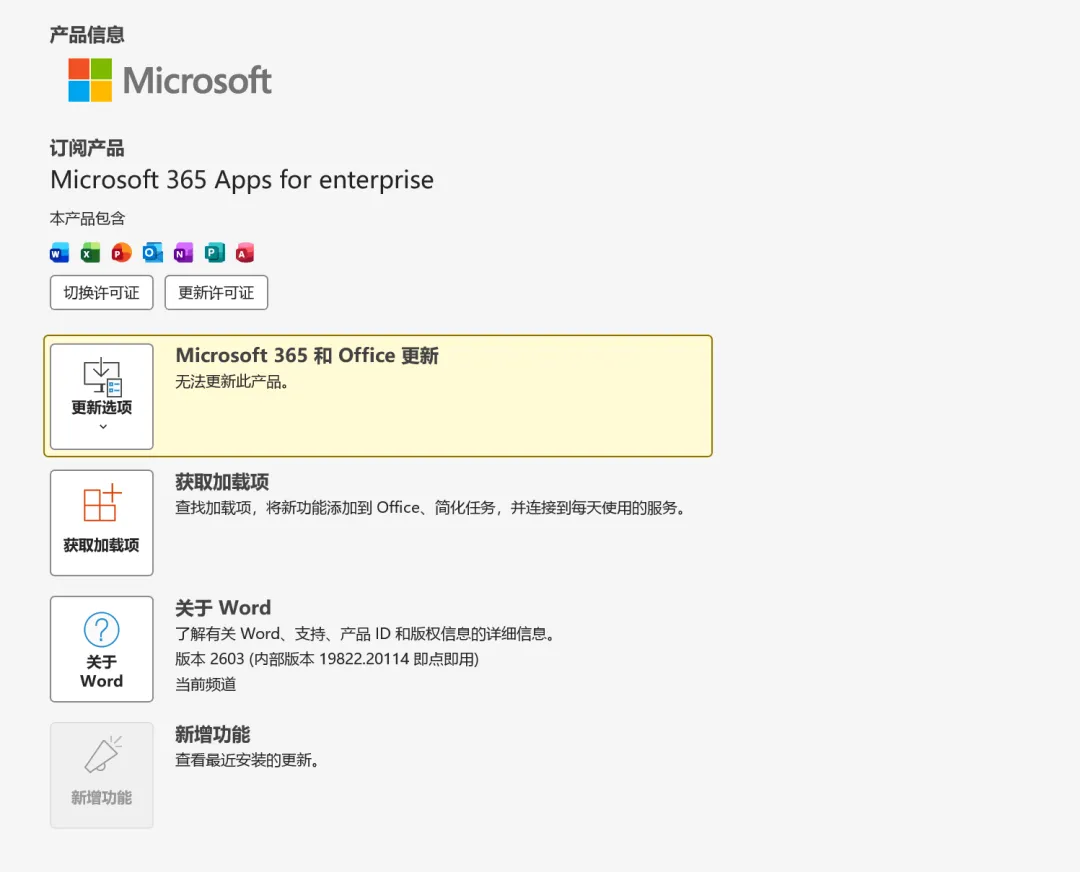Click the red Access app icon
The width and height of the screenshot is (1080, 872).
pos(245,253)
